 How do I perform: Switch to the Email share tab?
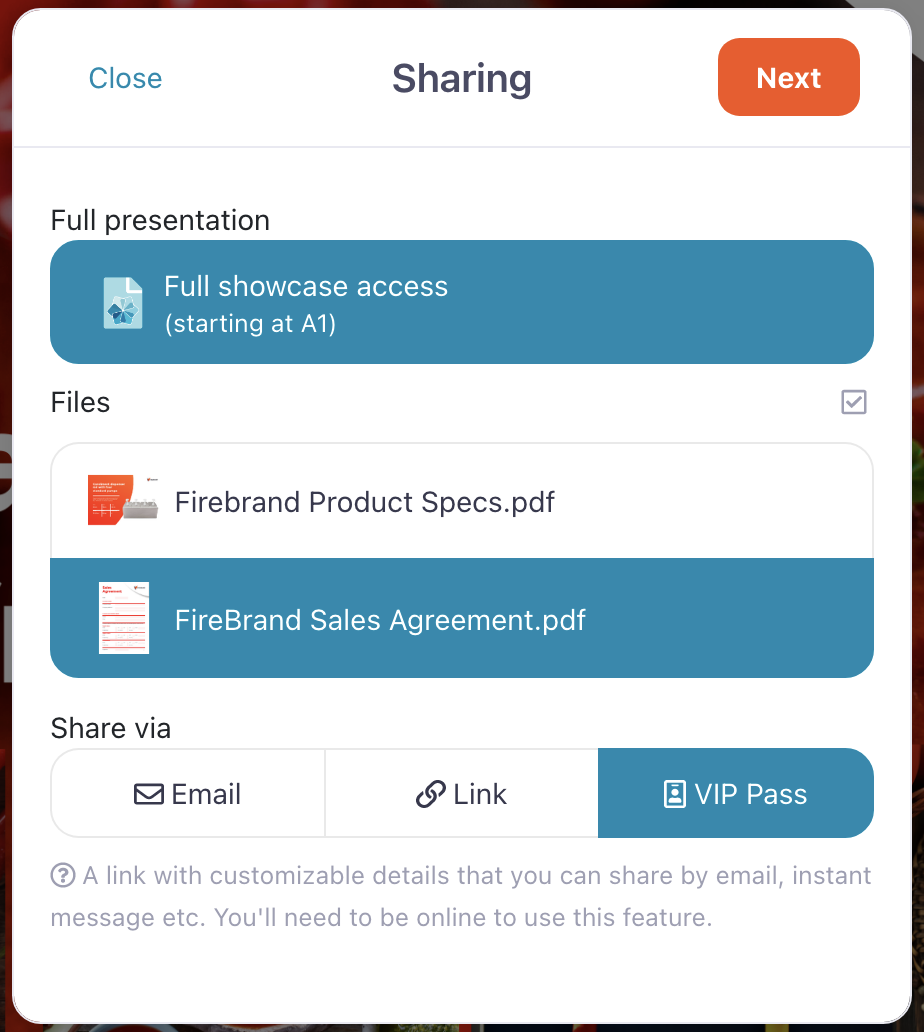[x=188, y=794]
